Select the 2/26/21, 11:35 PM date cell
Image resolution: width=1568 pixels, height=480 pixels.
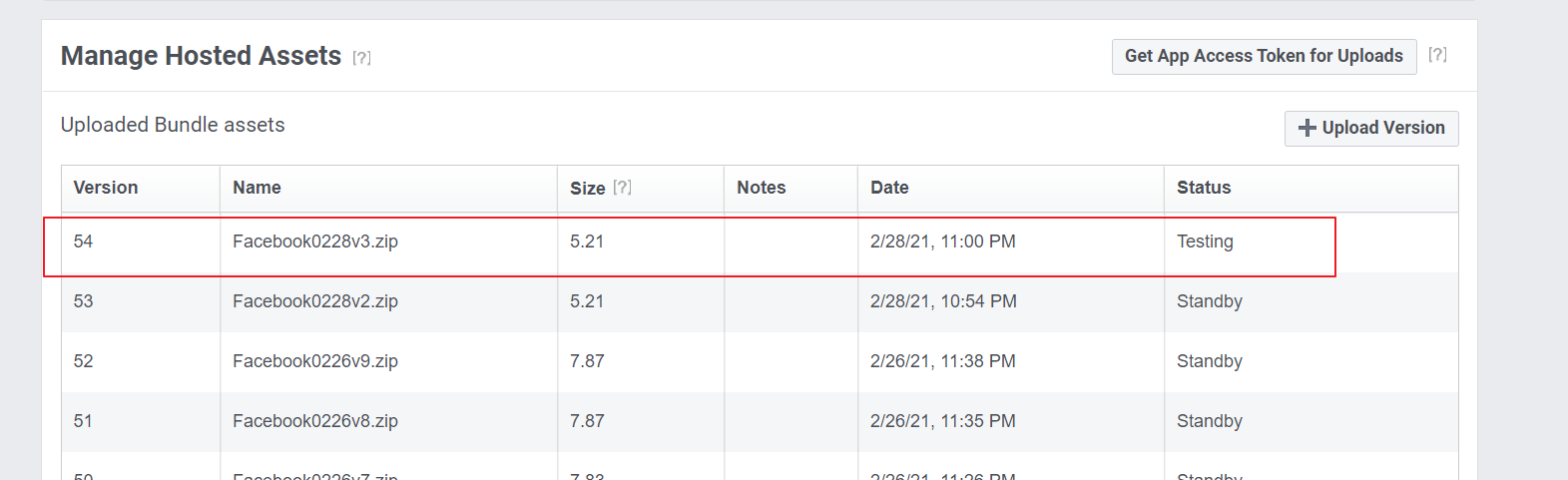[942, 421]
